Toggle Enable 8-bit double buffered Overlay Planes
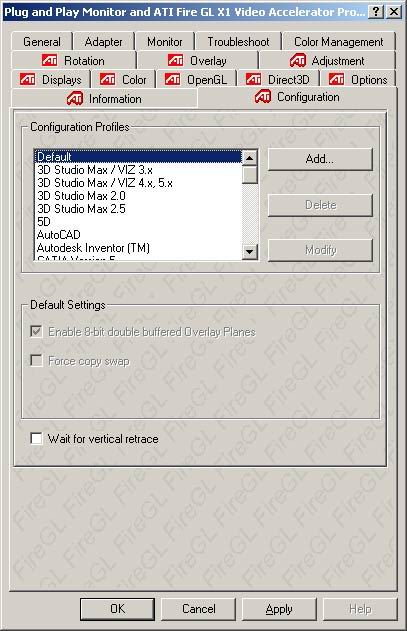 [36, 332]
